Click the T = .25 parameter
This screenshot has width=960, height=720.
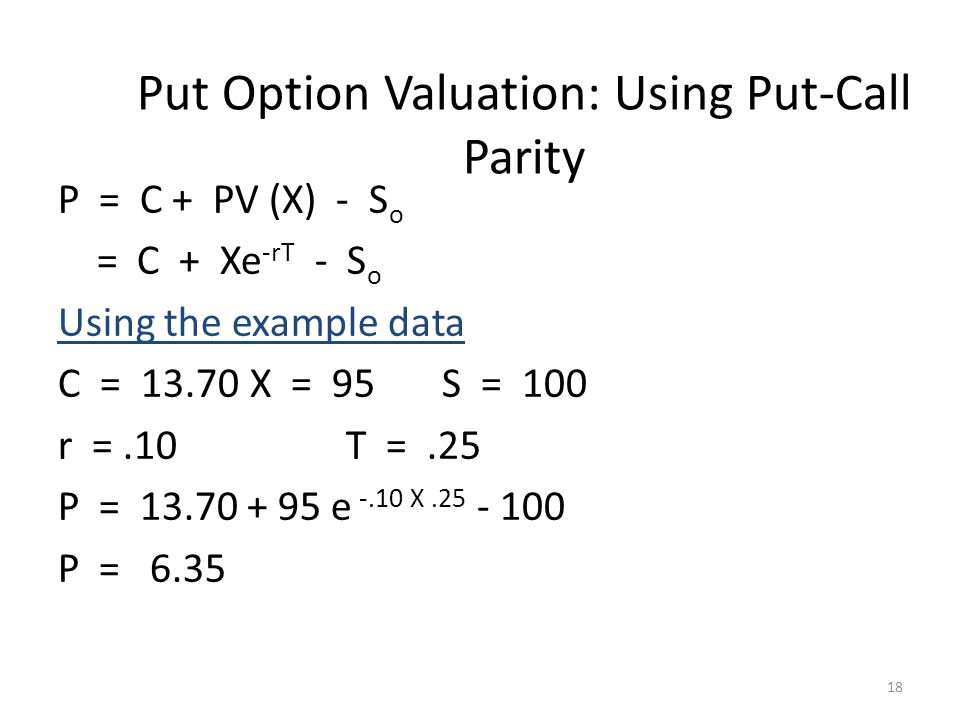[413, 445]
